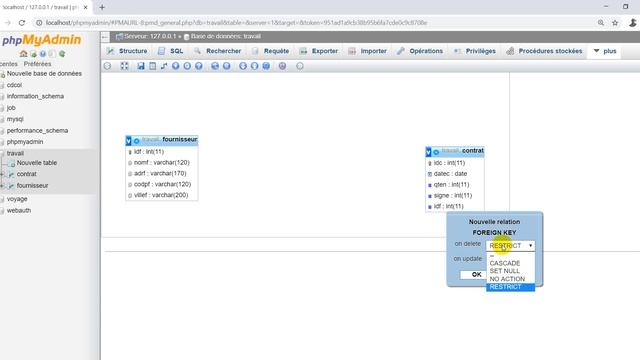
Task: Open a new browser tab with plus
Action: (x=102, y=7)
